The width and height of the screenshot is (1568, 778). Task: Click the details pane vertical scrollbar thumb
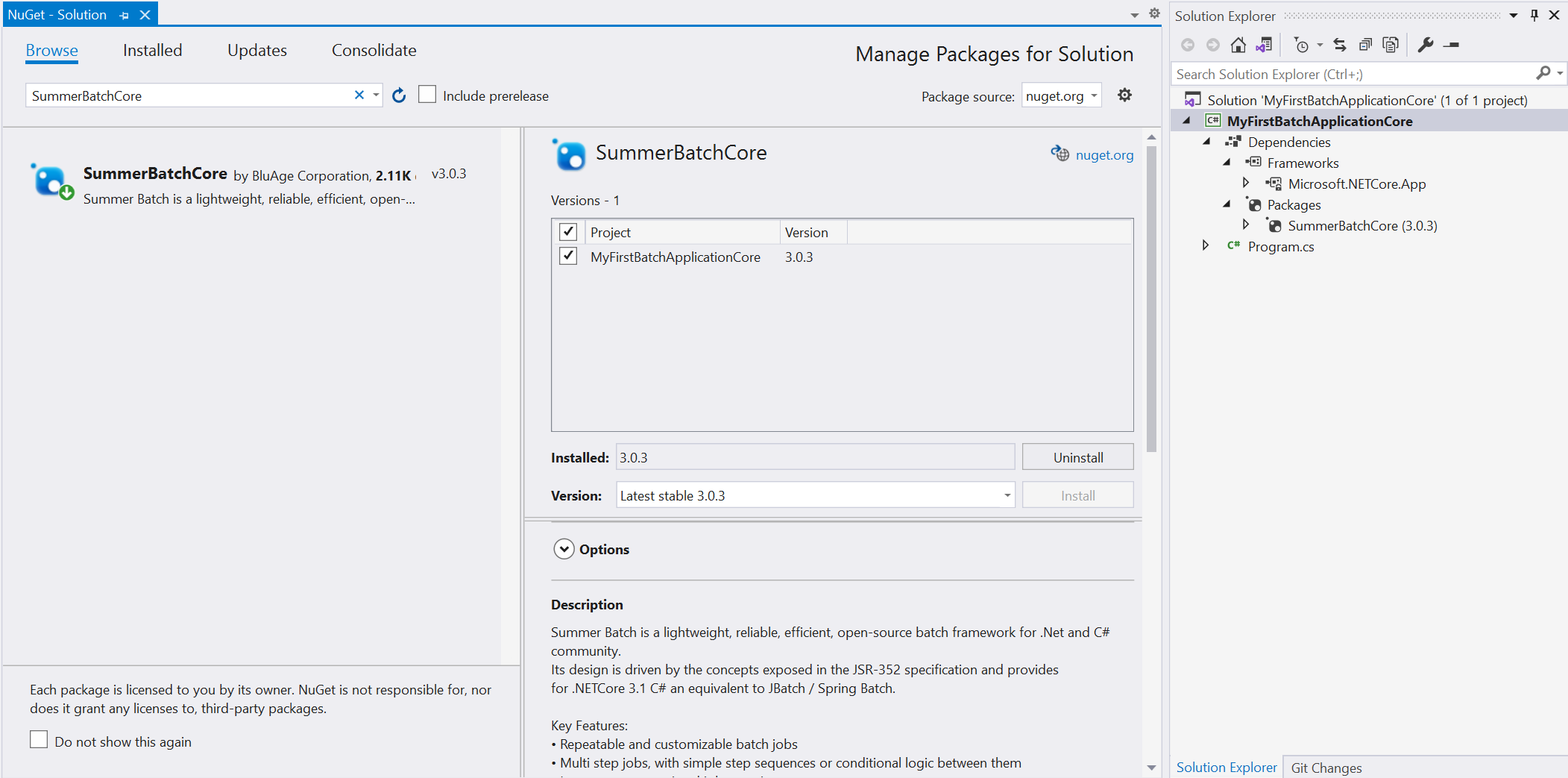point(1151,298)
